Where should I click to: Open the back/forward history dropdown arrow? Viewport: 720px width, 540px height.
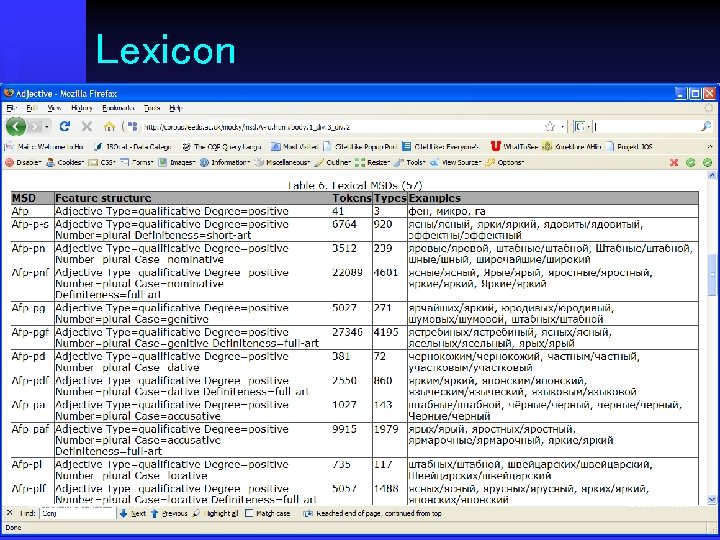coord(48,127)
